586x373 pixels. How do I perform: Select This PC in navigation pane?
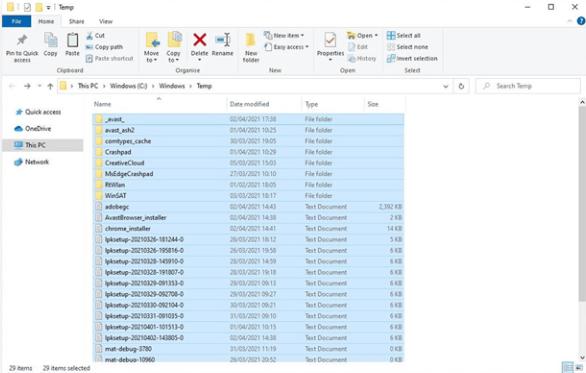click(42, 145)
